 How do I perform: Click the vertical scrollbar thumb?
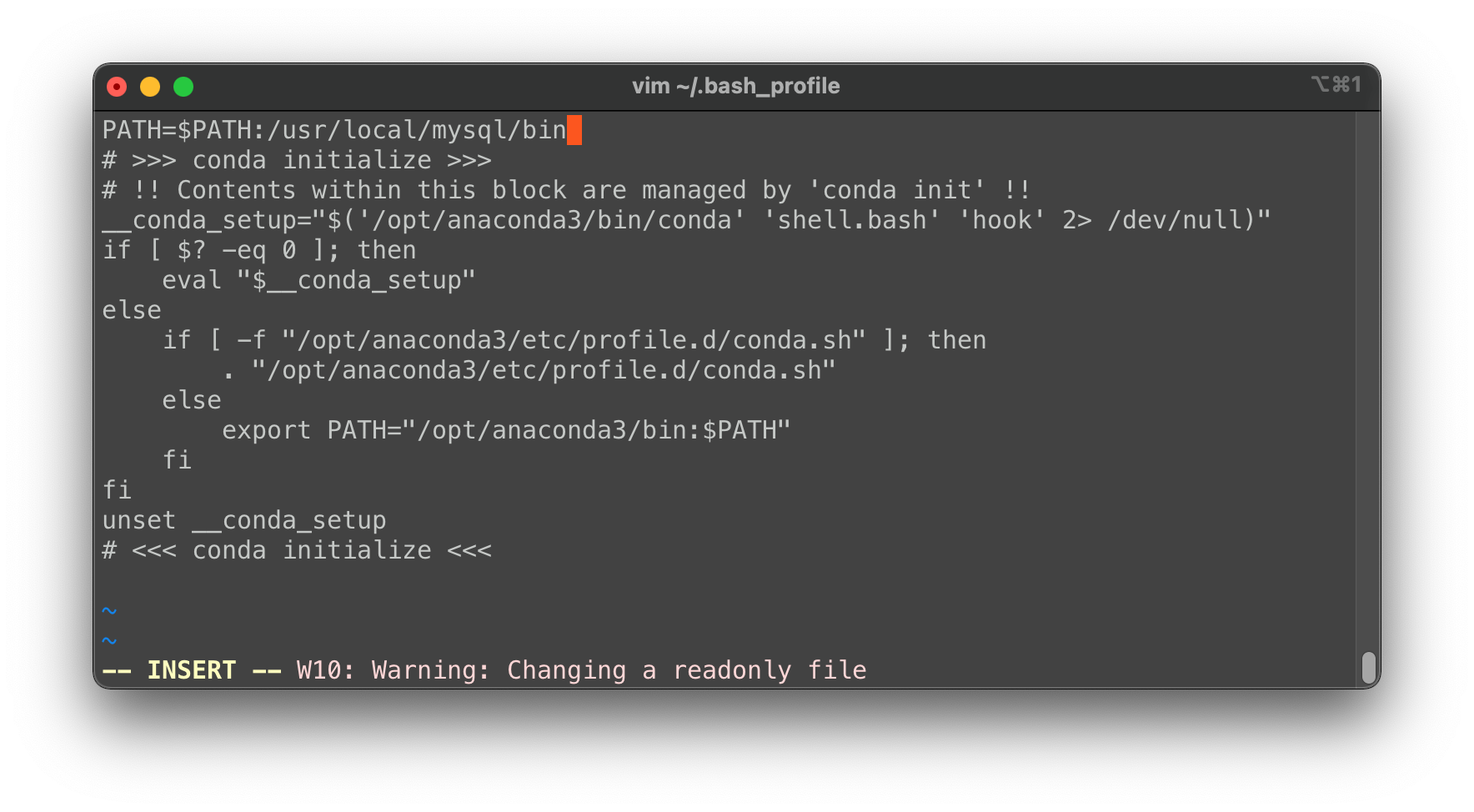pos(1368,667)
